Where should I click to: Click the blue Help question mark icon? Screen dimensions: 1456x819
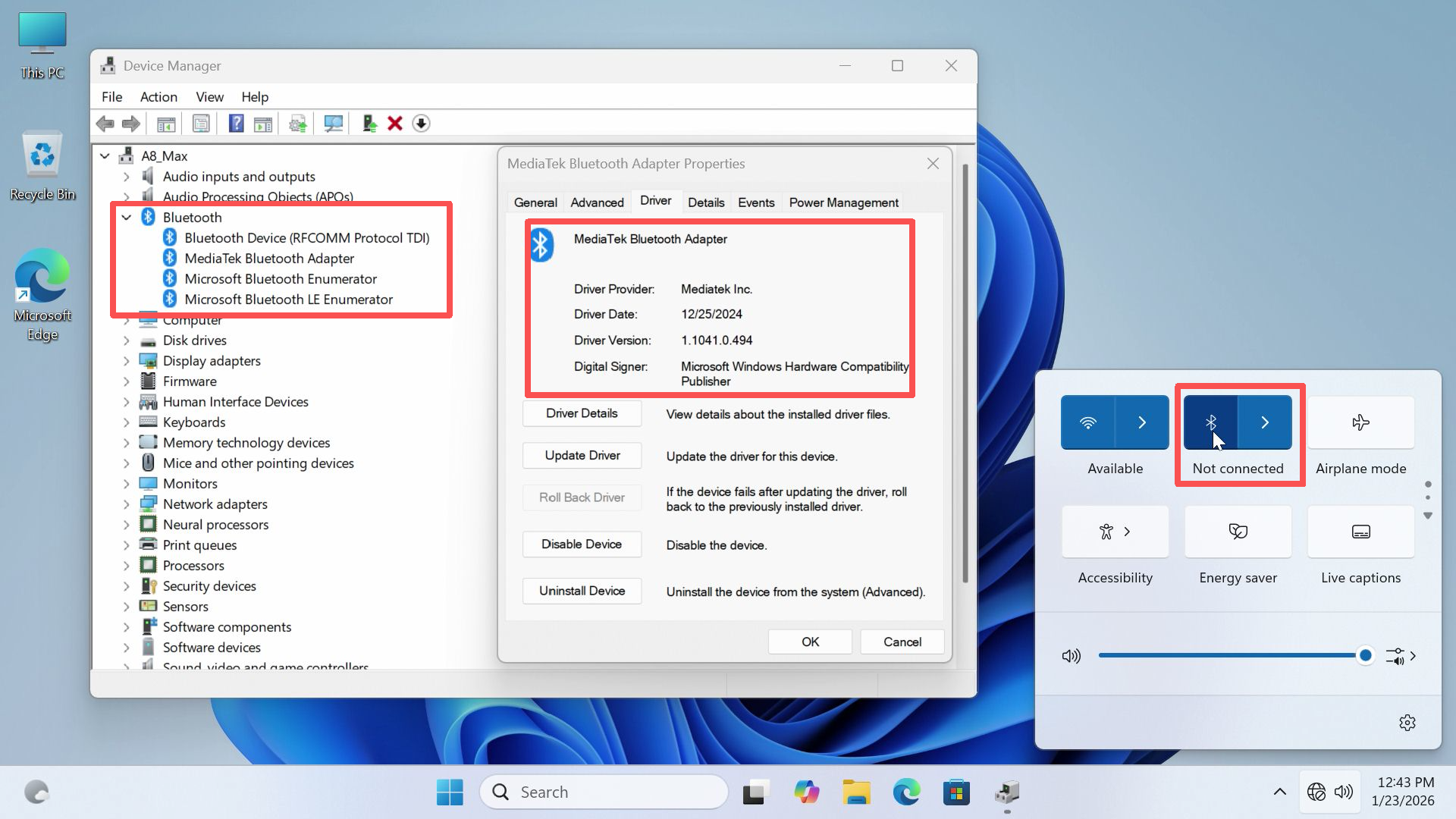tap(236, 124)
